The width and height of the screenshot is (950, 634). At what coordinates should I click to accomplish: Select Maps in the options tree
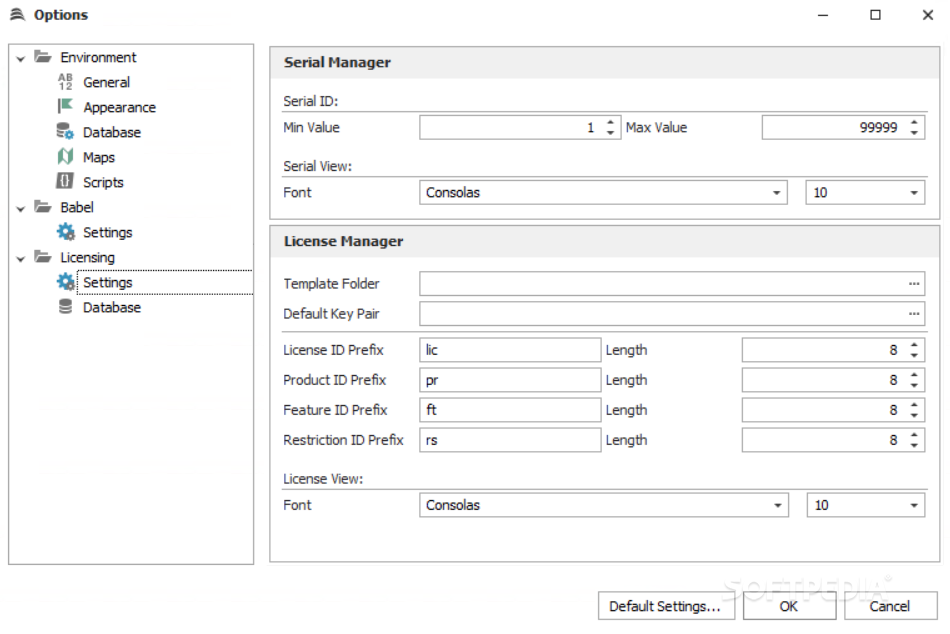(x=99, y=158)
